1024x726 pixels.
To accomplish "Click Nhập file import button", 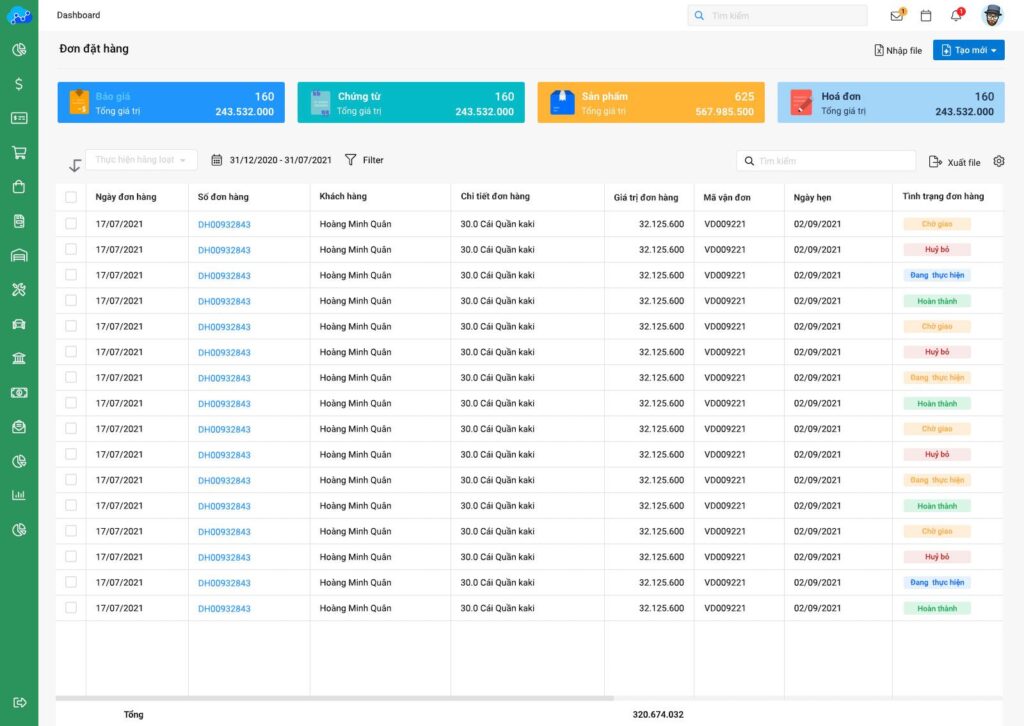I will (x=898, y=50).
